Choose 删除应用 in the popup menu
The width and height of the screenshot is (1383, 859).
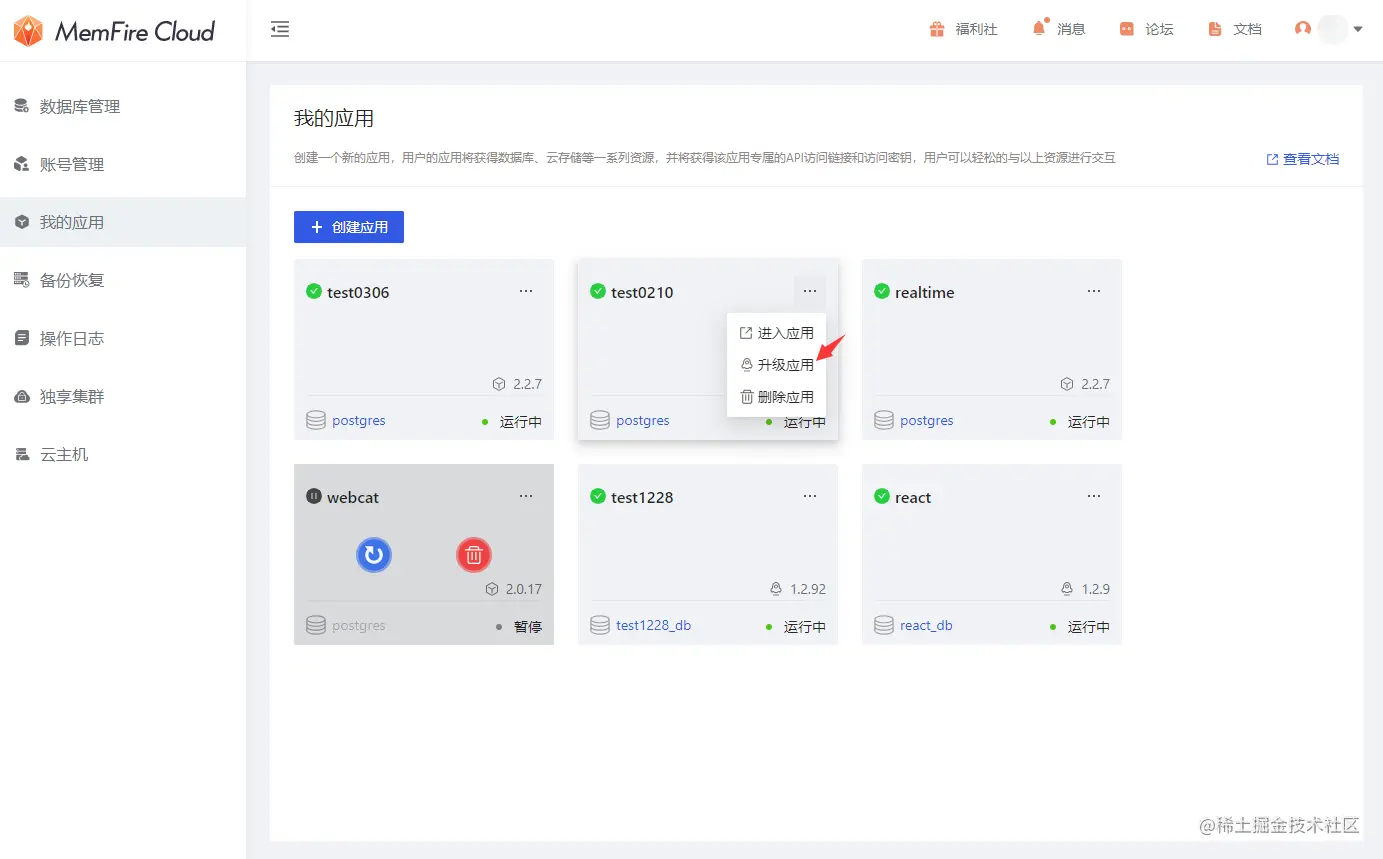tap(776, 397)
